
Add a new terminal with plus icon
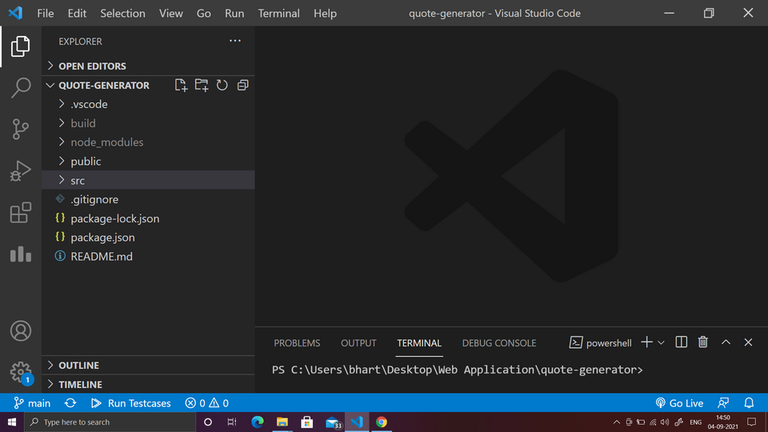647,342
